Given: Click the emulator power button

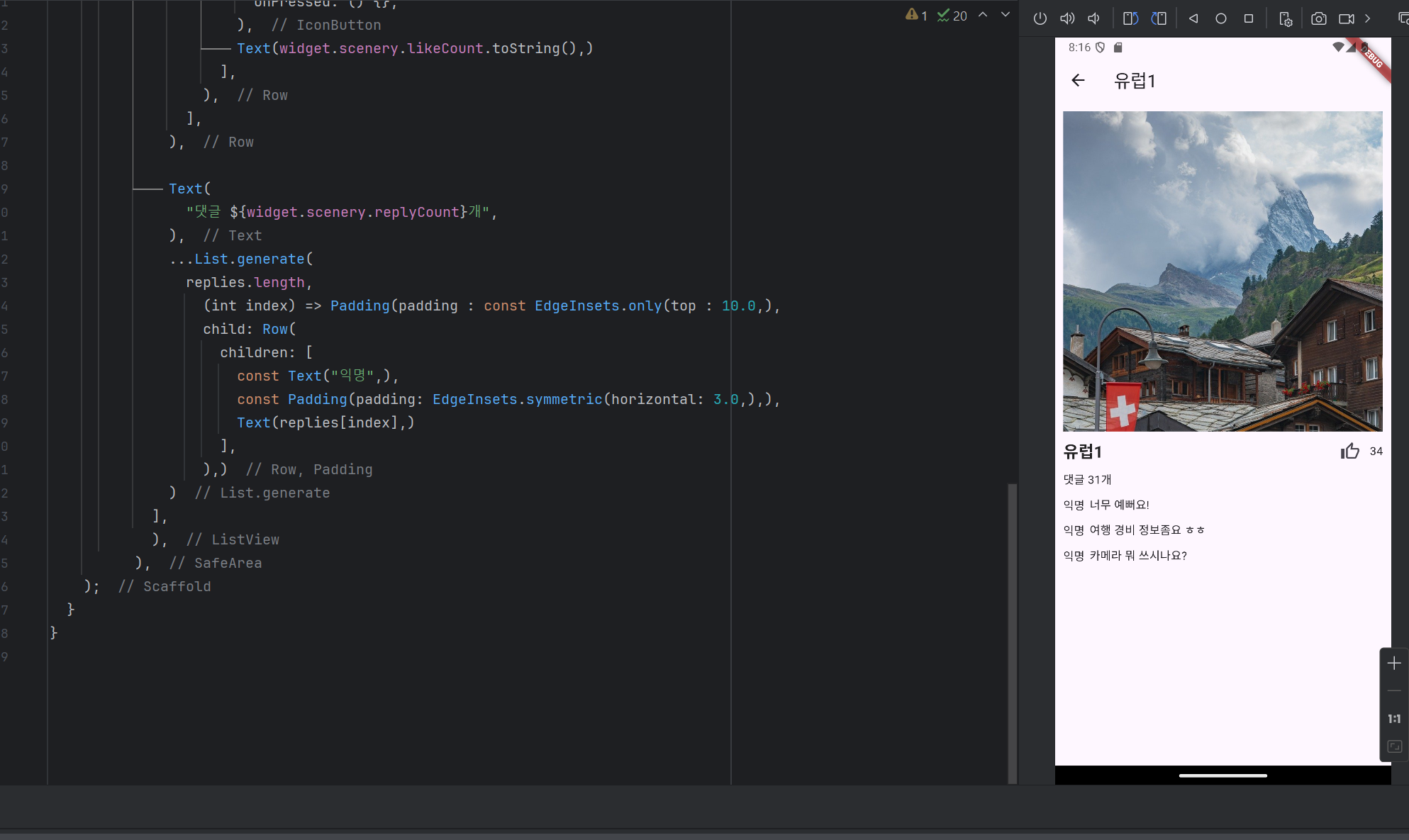Looking at the screenshot, I should (x=1040, y=18).
